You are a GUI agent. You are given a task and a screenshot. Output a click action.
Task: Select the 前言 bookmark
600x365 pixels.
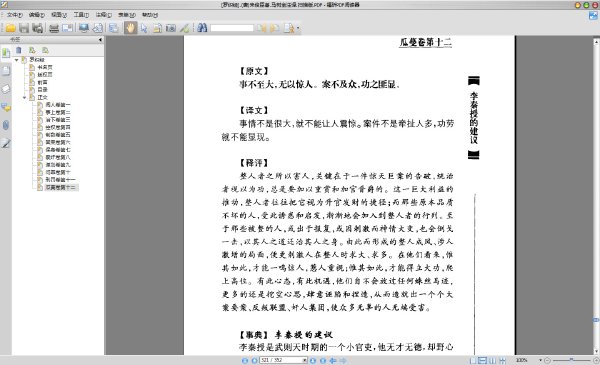click(42, 82)
